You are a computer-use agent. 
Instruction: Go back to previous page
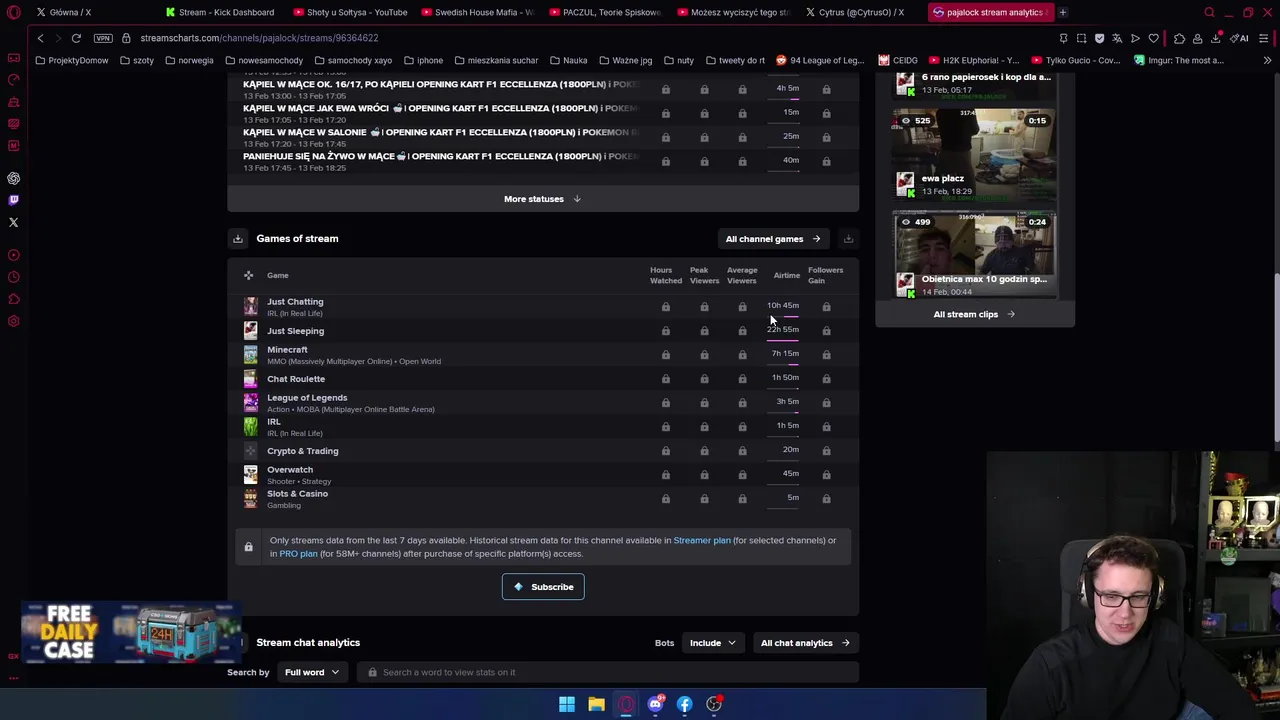[40, 38]
